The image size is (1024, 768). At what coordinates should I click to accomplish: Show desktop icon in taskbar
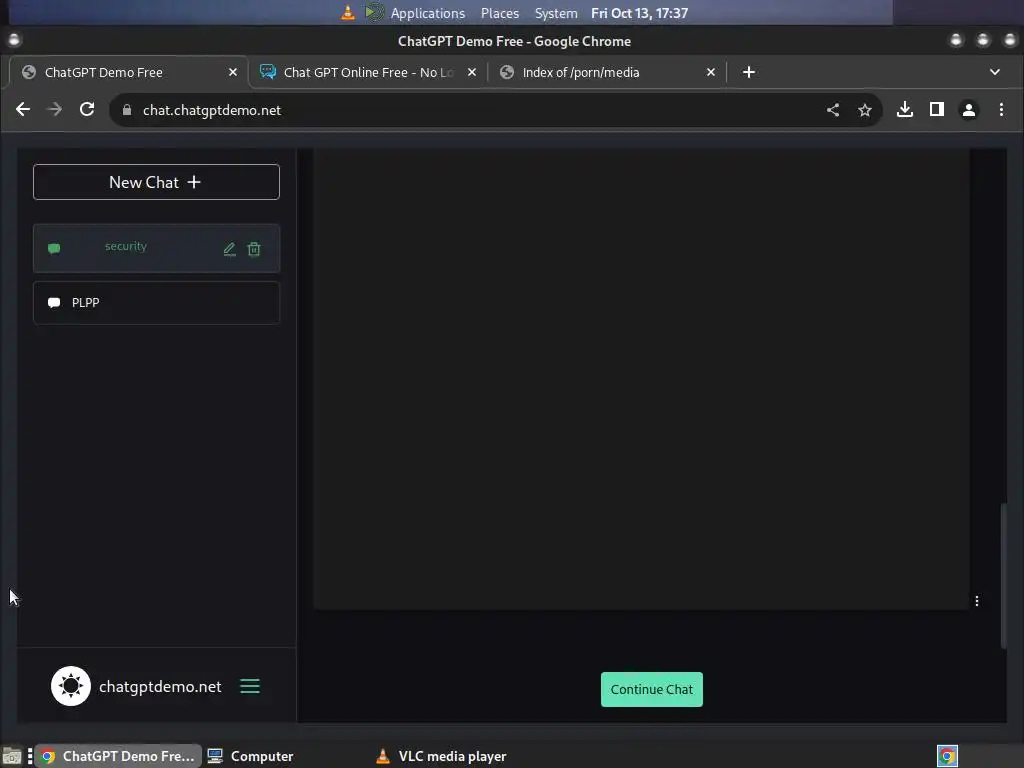click(x=12, y=757)
